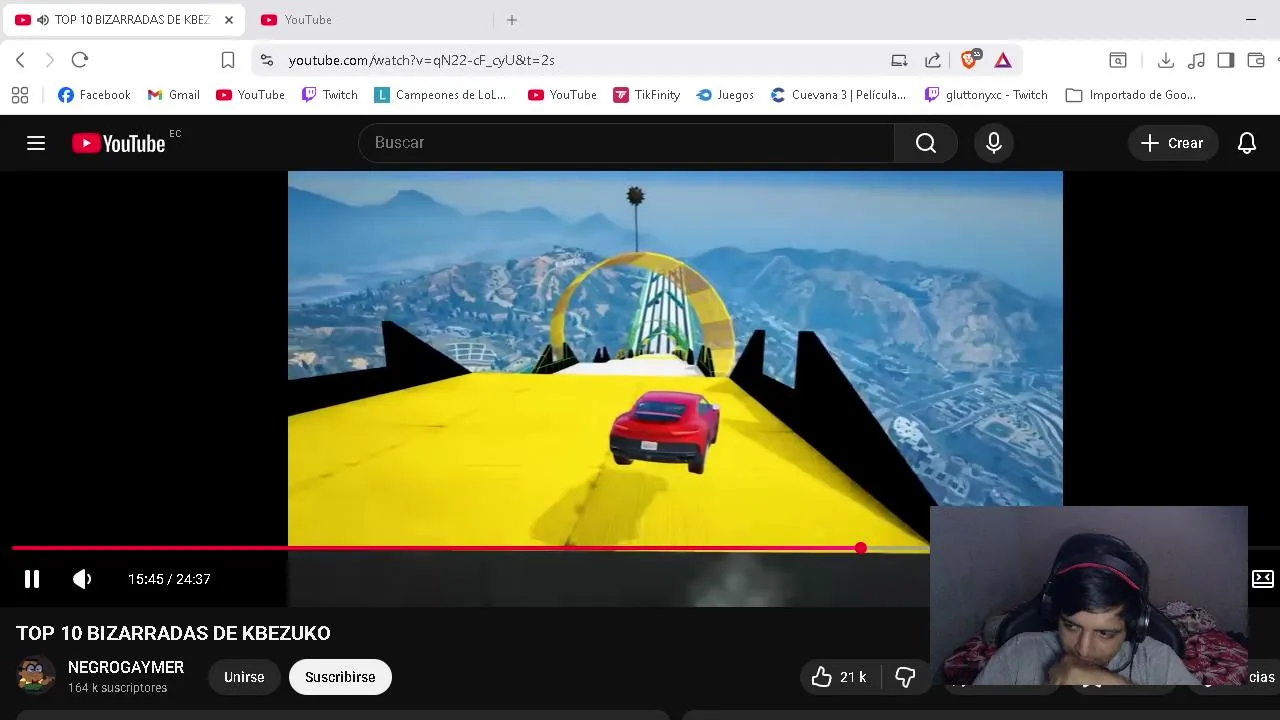The height and width of the screenshot is (720, 1280).
Task: Mute the video volume speaker icon
Action: click(x=82, y=579)
